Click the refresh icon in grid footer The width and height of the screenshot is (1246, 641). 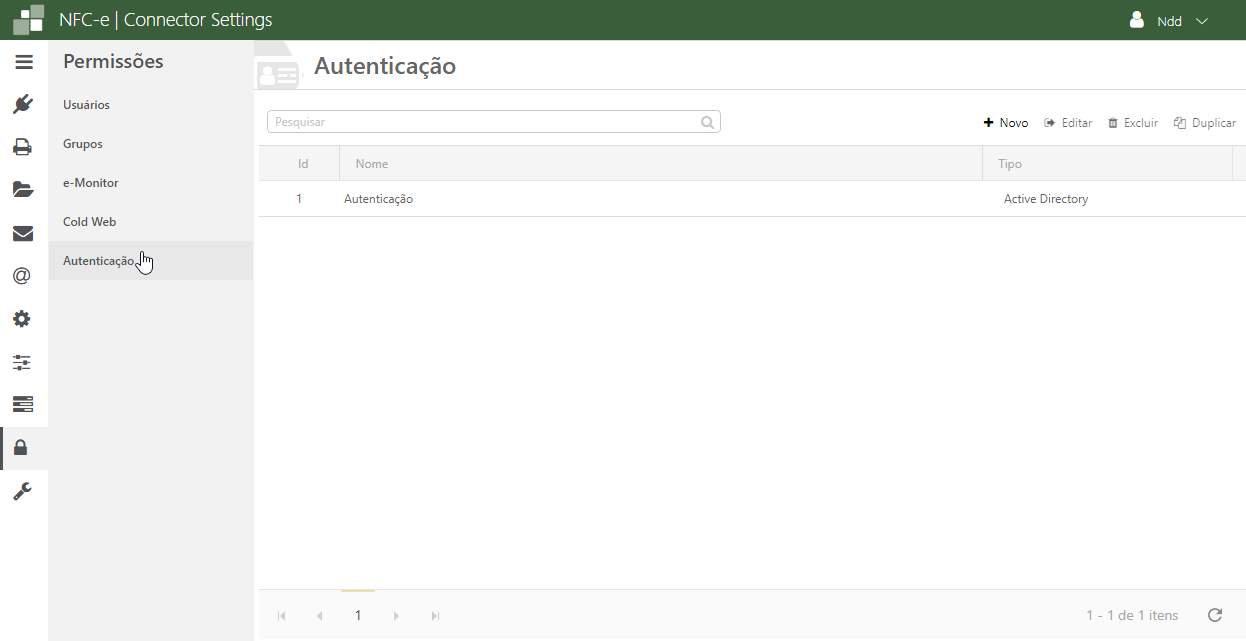[1215, 615]
